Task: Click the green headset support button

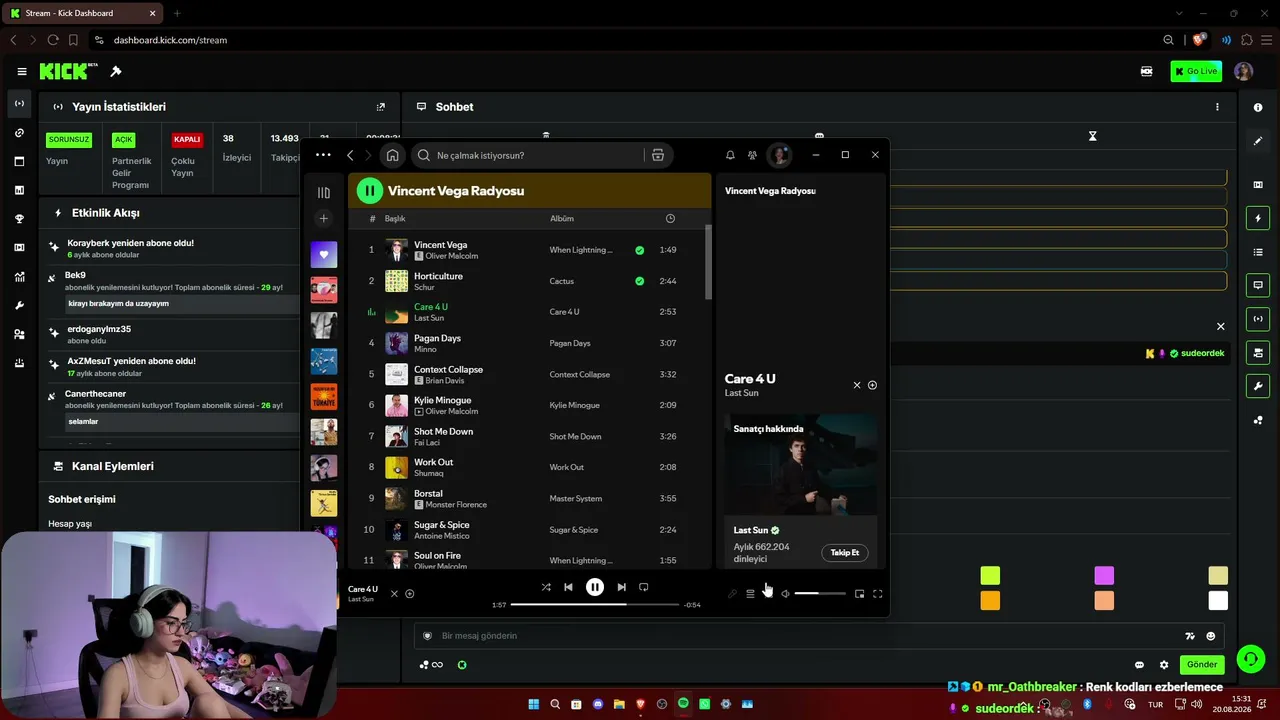Action: tap(1250, 658)
